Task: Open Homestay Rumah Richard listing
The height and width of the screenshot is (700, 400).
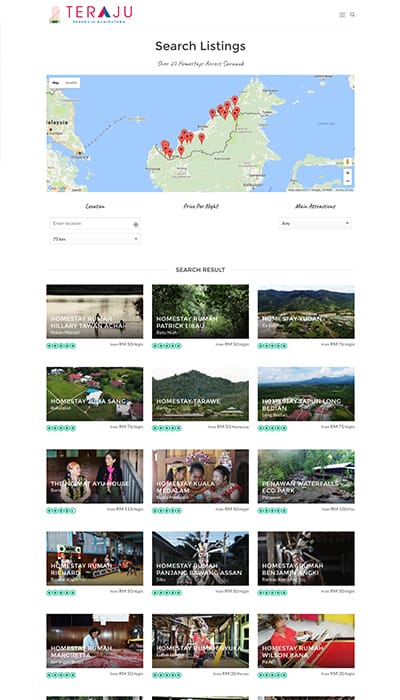Action: [x=95, y=558]
